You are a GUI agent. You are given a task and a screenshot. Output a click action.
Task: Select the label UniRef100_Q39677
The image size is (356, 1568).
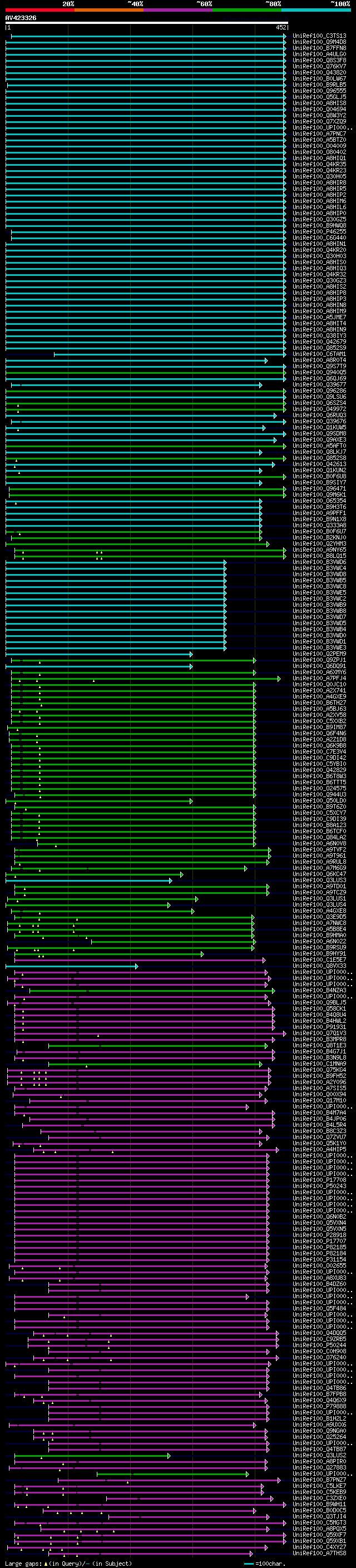(319, 385)
